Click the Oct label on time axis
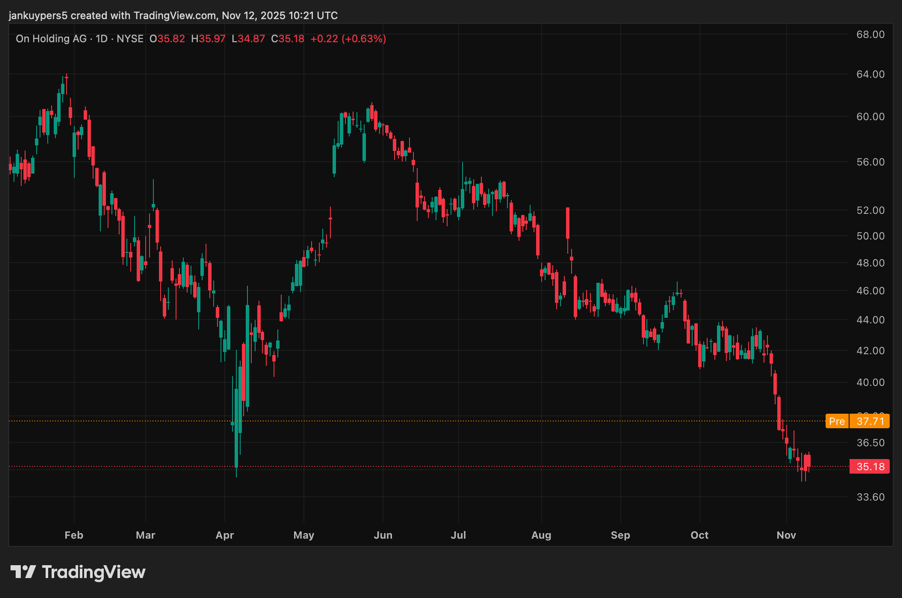This screenshot has width=902, height=598. point(700,535)
